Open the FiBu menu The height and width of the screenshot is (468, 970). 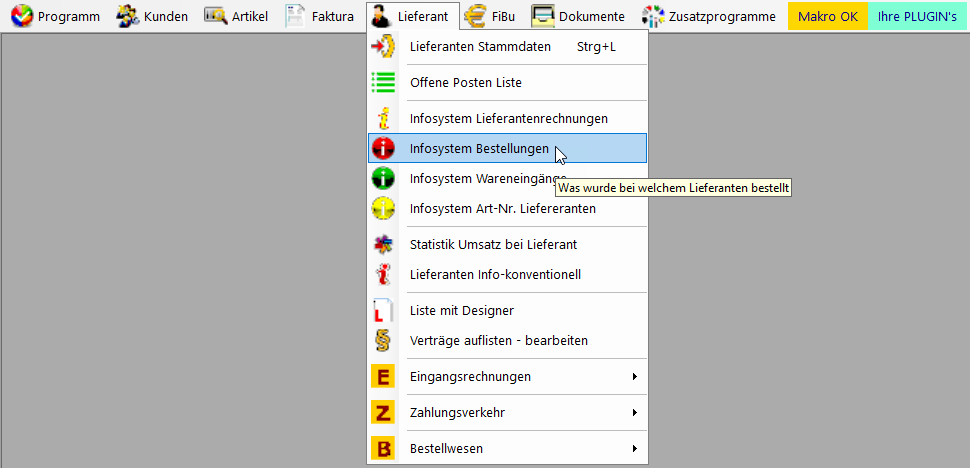pyautogui.click(x=502, y=17)
